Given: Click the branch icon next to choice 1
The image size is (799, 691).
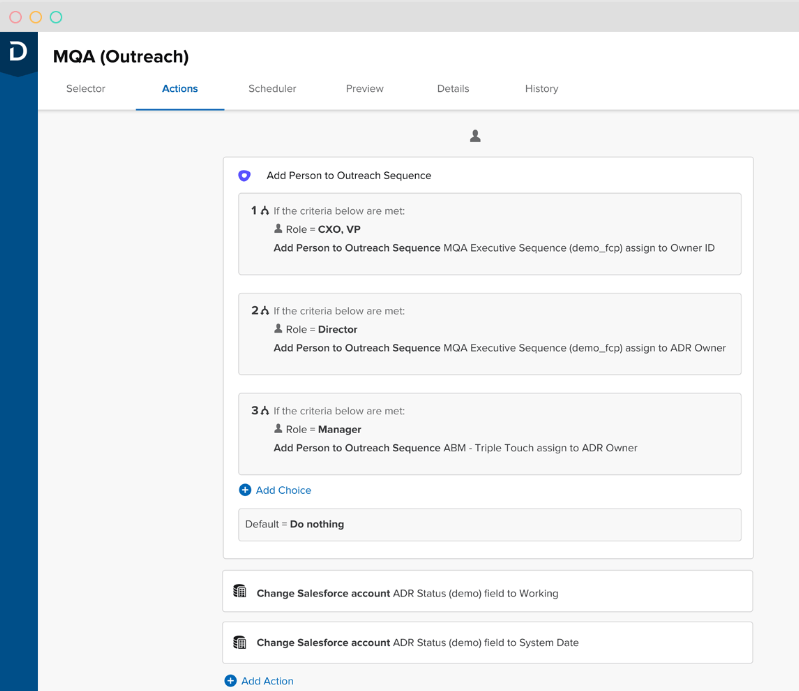Looking at the screenshot, I should coord(264,210).
